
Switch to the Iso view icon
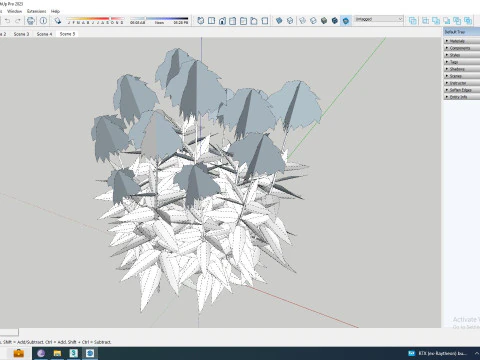tap(200, 21)
